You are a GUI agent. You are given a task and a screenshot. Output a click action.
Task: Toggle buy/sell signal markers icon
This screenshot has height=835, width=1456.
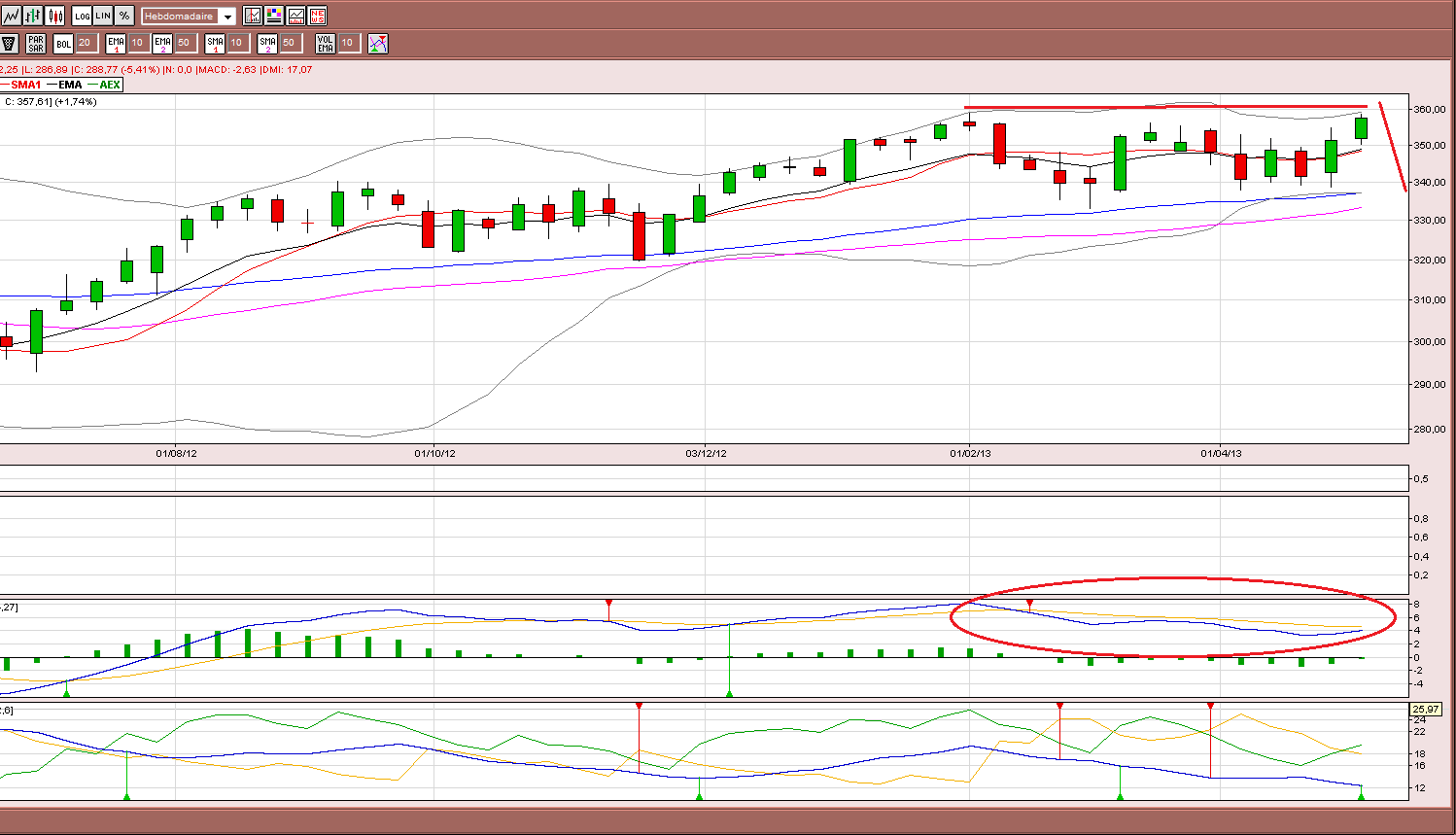point(378,43)
